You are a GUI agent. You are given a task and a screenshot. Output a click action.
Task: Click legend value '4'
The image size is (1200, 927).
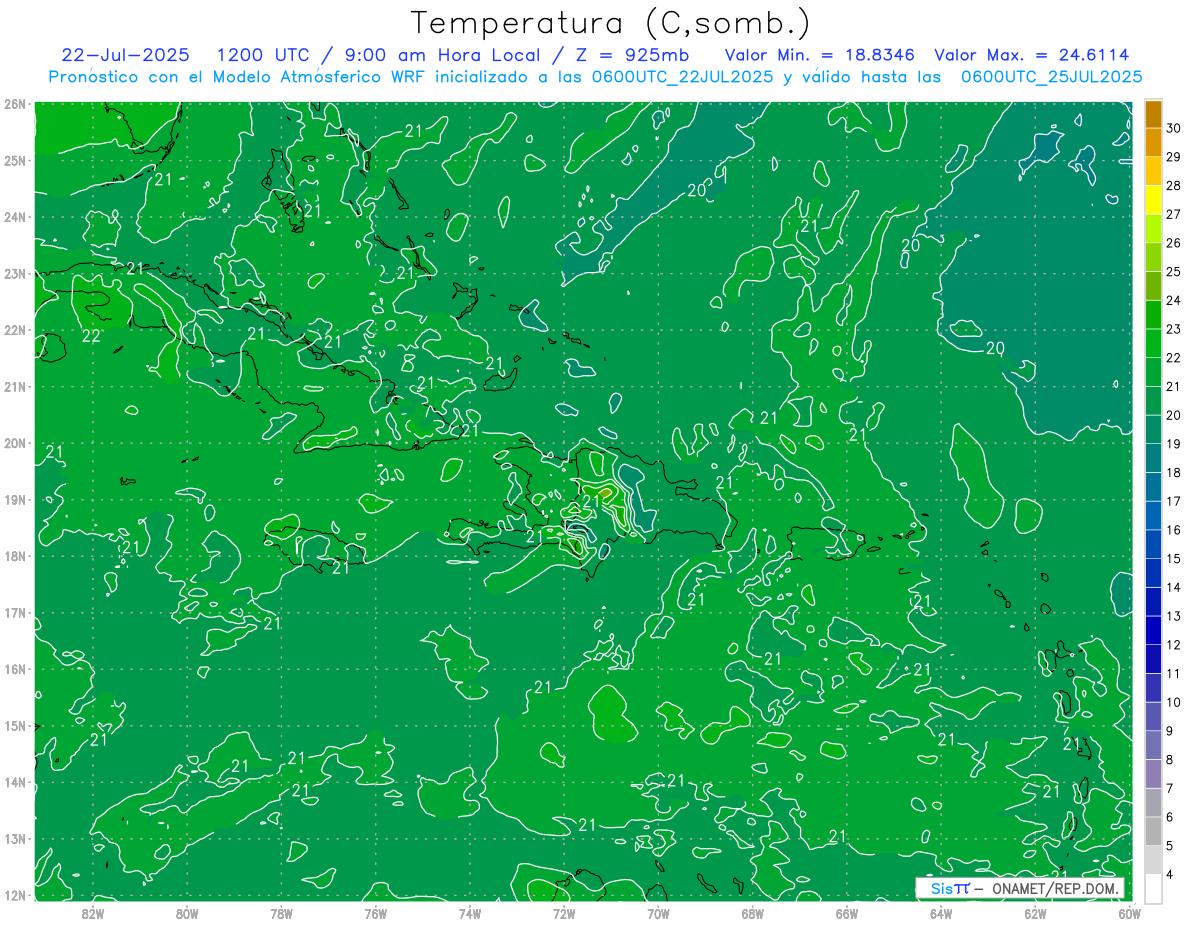coord(1170,874)
